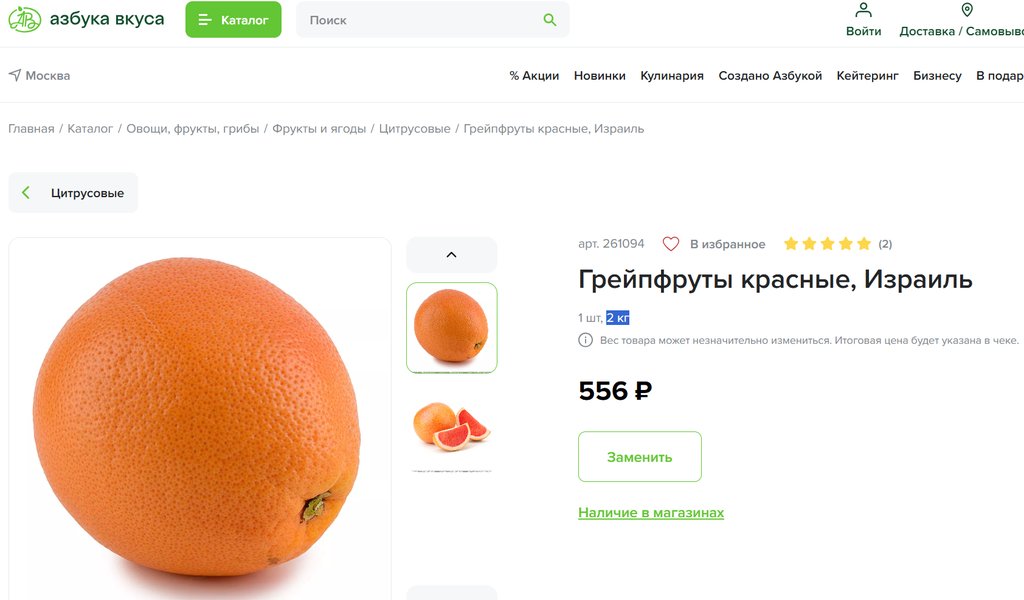Open the Новинки menu item
The width and height of the screenshot is (1024, 600).
point(600,76)
